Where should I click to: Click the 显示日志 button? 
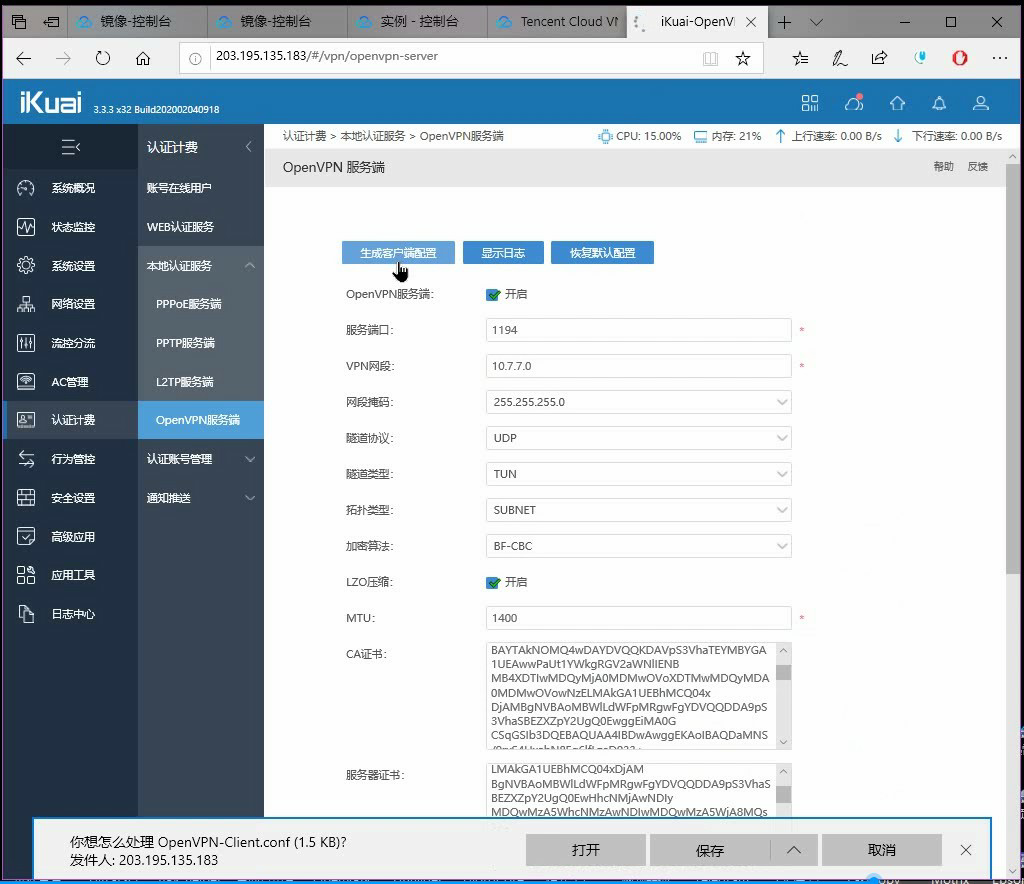click(x=502, y=253)
